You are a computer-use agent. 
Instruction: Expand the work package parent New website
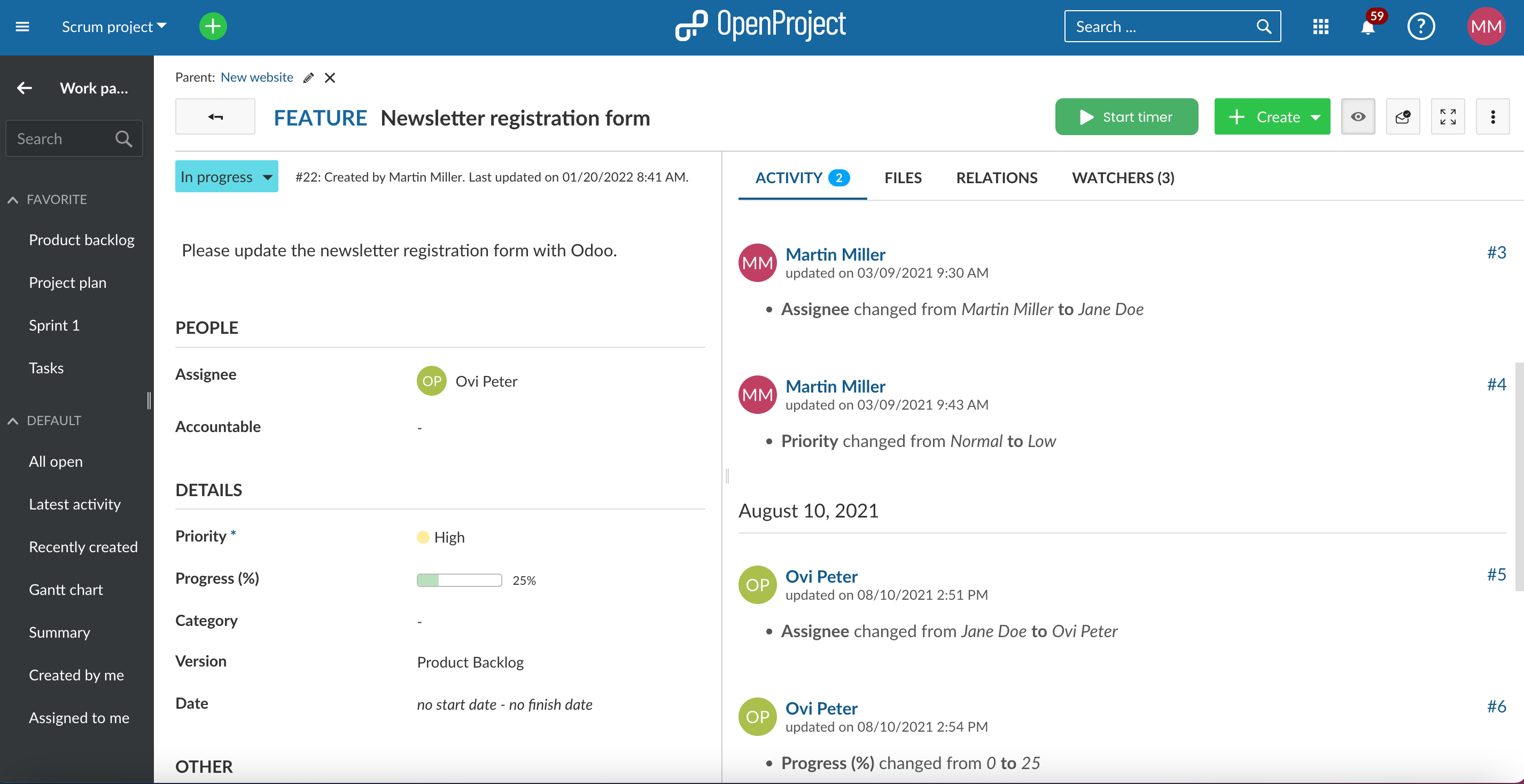coord(258,76)
